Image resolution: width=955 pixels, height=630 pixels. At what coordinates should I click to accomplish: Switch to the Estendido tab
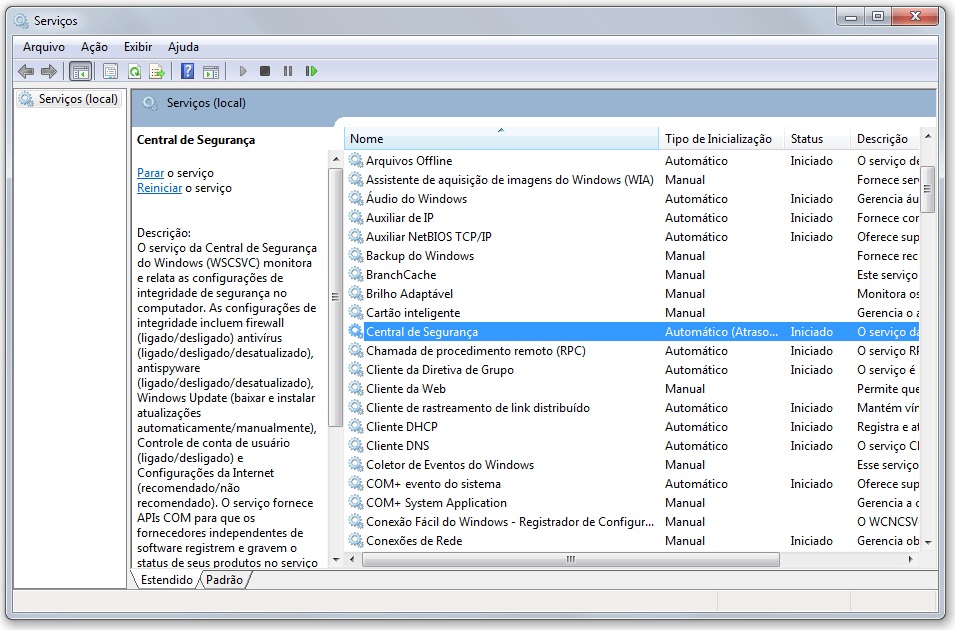point(166,580)
